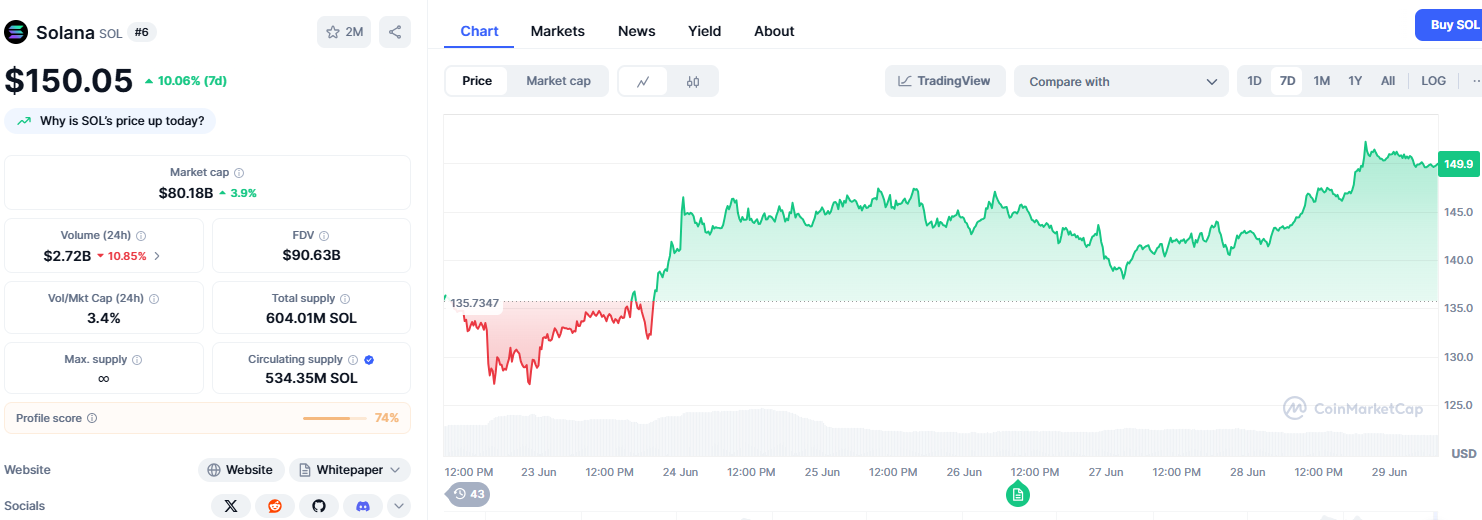This screenshot has height=520, width=1482.
Task: Click Circulating supply info icon
Action: point(353,360)
